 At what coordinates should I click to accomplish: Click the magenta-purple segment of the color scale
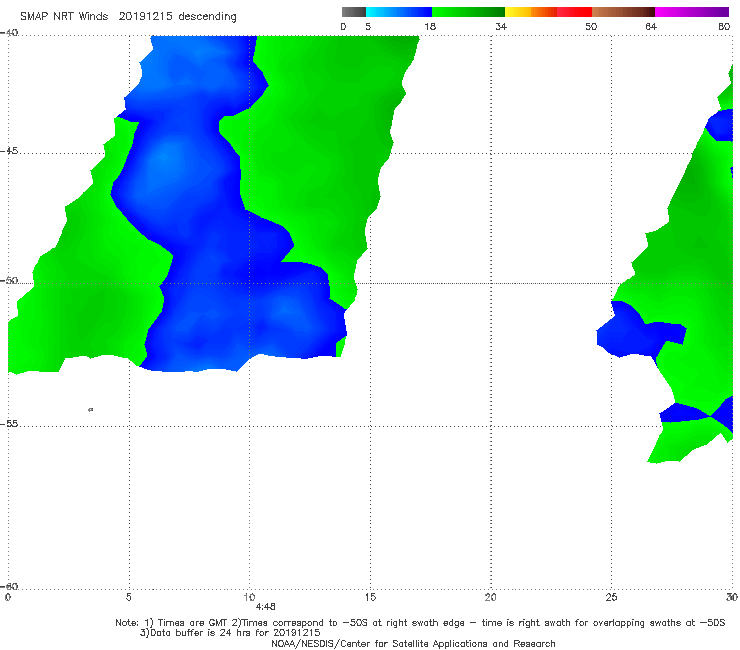[x=692, y=12]
